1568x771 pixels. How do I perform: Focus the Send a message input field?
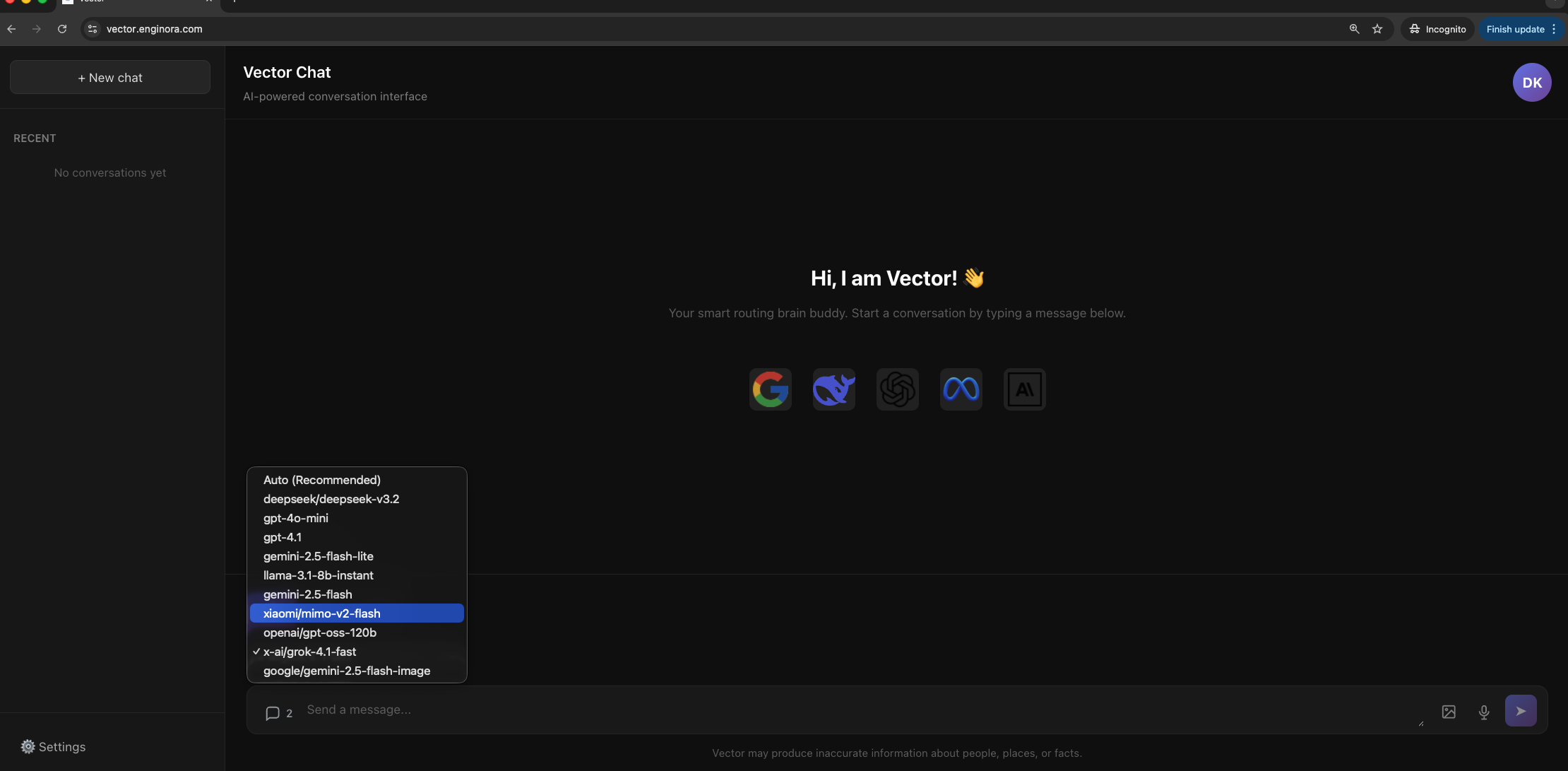tap(848, 710)
